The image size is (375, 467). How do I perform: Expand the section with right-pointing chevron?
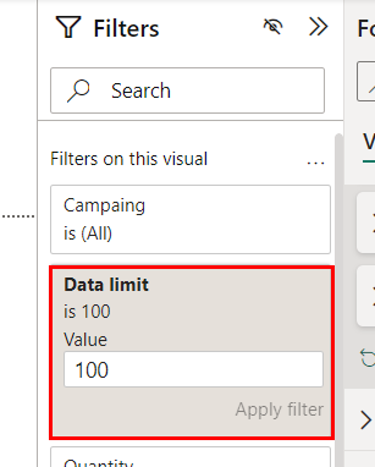(366, 420)
